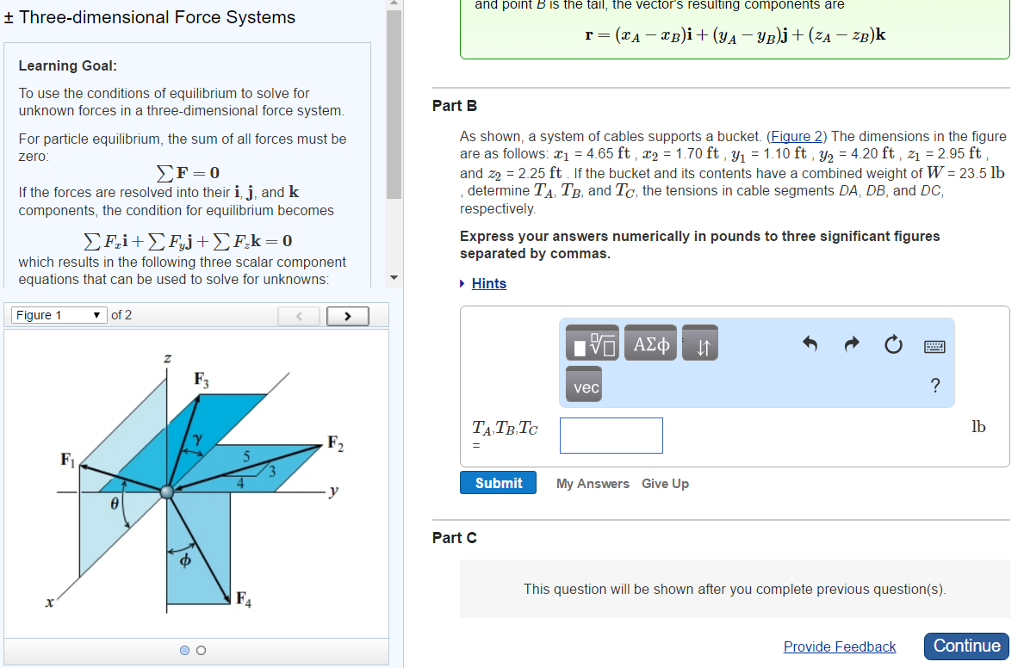Image resolution: width=1024 pixels, height=668 pixels.
Task: Open the Figure 1 dropdown selector
Action: pos(55,313)
